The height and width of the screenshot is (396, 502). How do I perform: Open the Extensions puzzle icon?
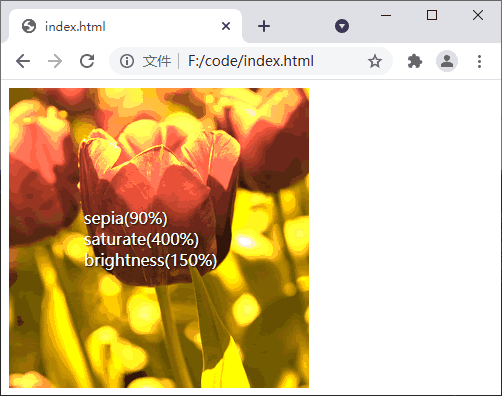415,61
